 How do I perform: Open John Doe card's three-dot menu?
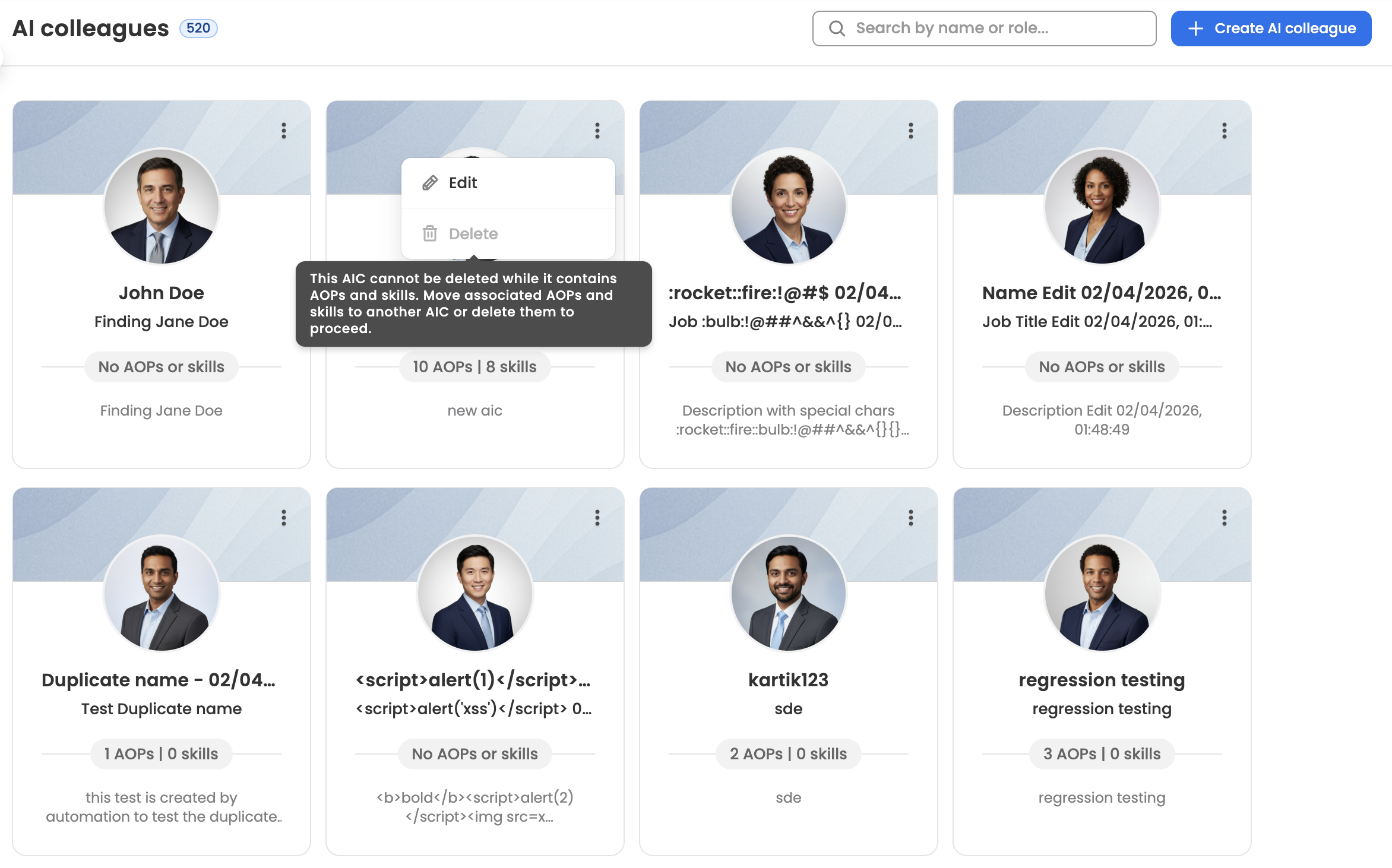coord(284,131)
